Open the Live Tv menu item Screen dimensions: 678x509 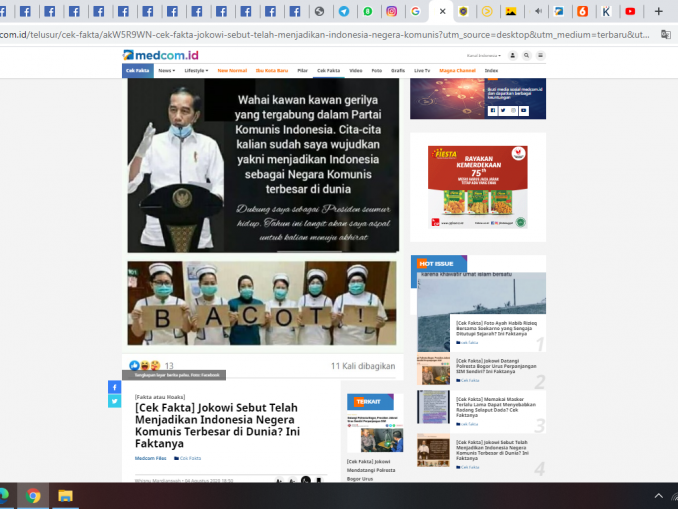[422, 70]
